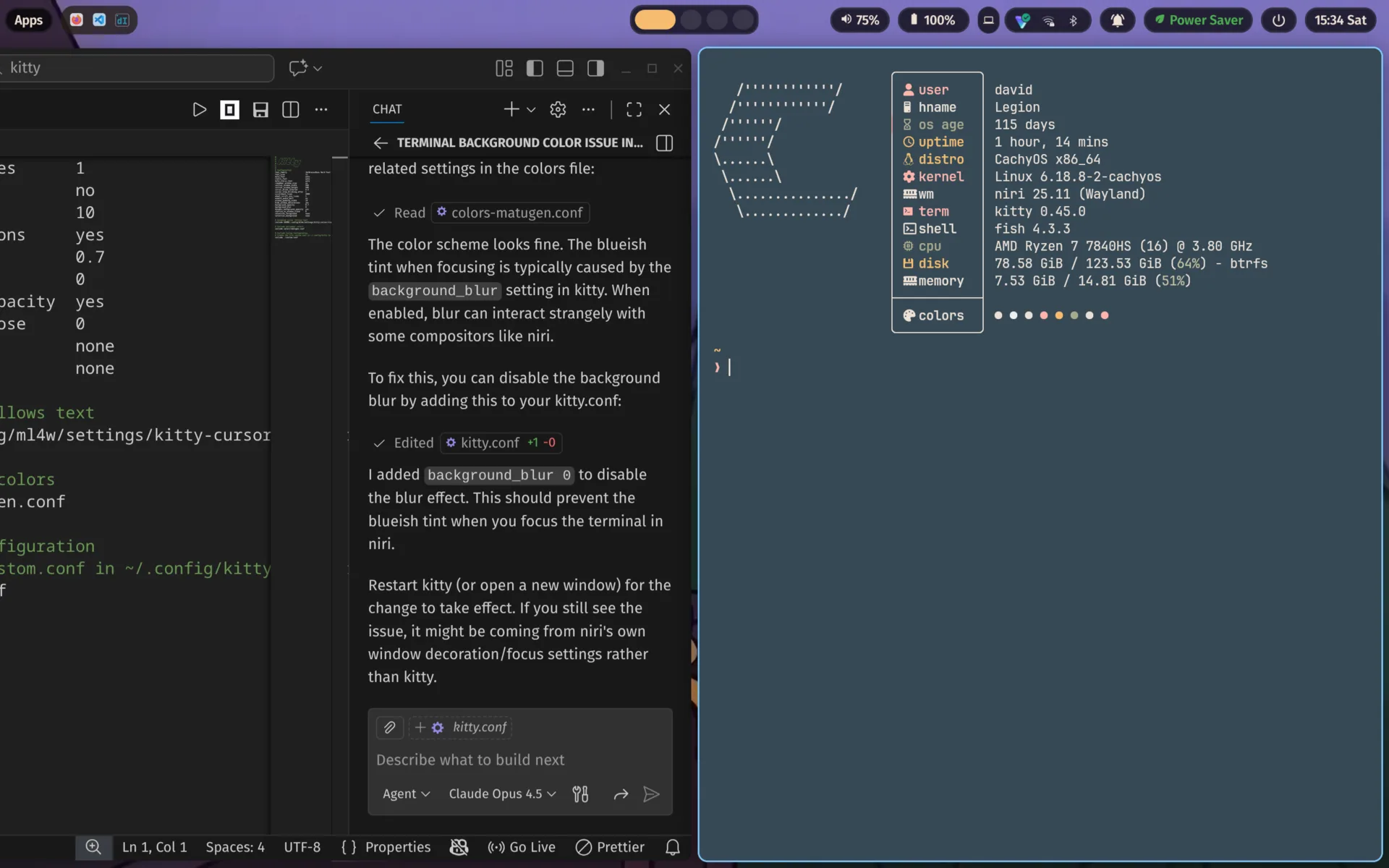The image size is (1389, 868).
Task: Switch to the fourth workspace dot
Action: [x=743, y=20]
